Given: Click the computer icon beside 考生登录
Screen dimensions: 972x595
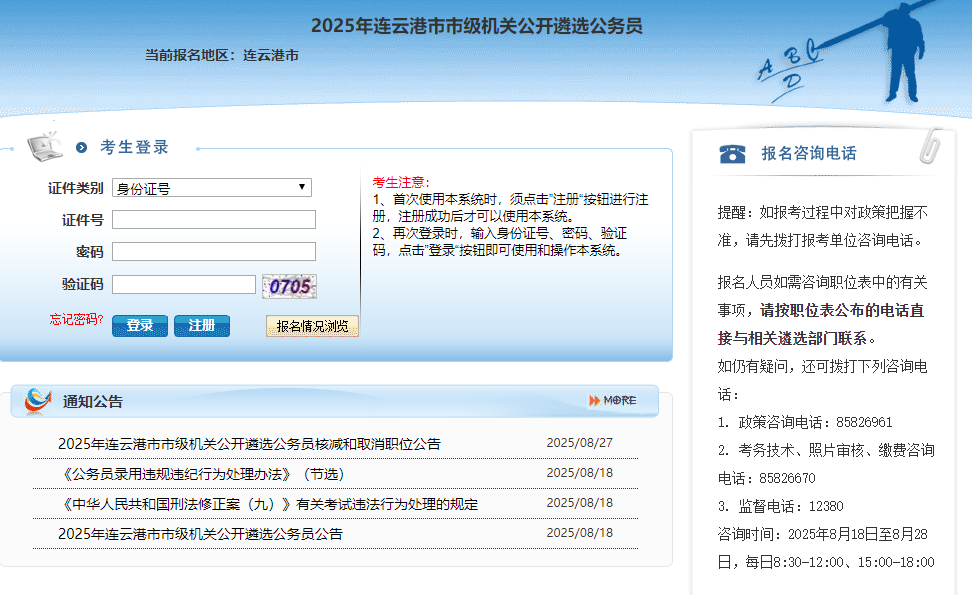Looking at the screenshot, I should tap(45, 146).
